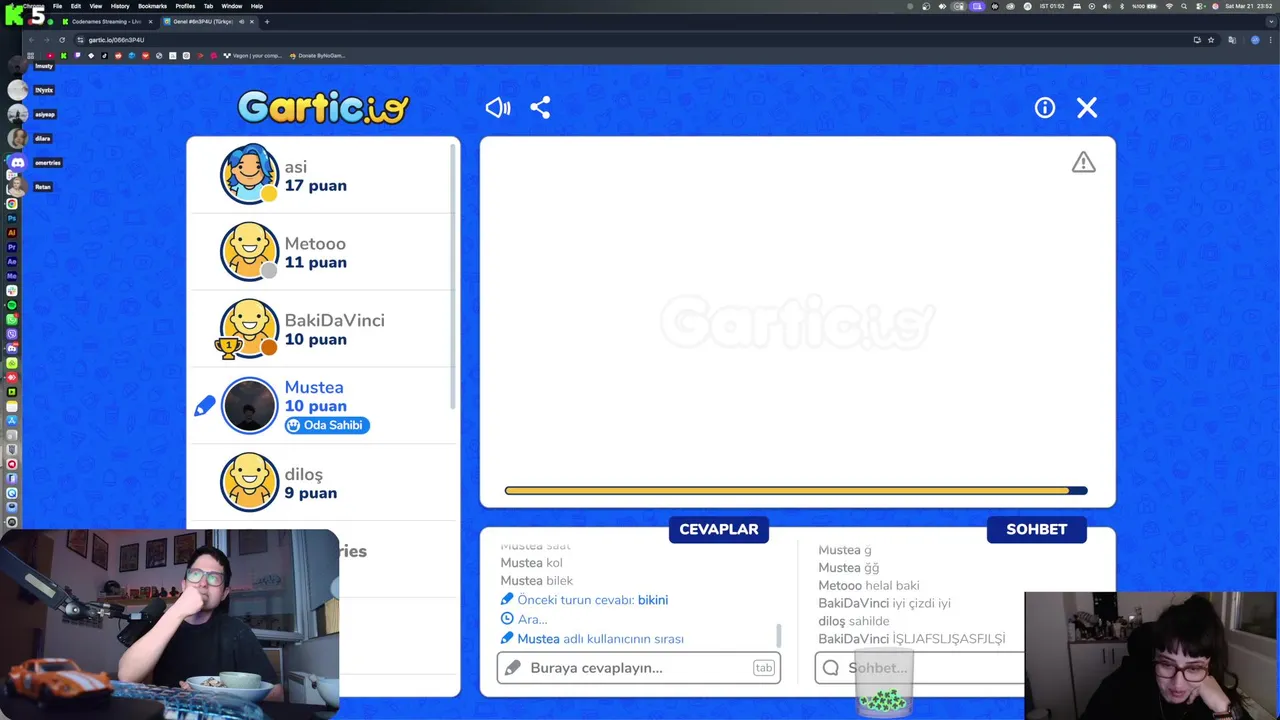Click the Gartic.io logo
The image size is (1280, 720).
[x=323, y=107]
